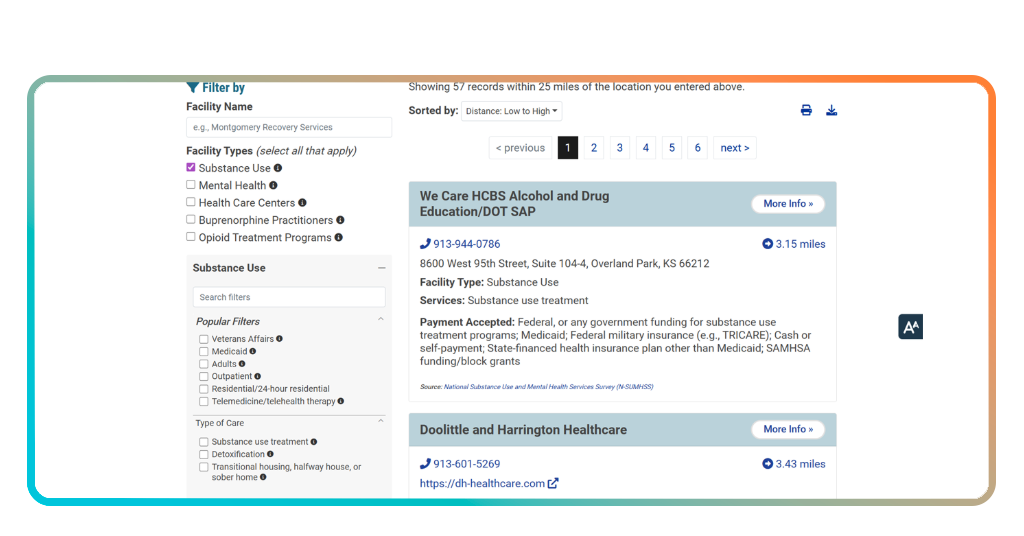1024x536 pixels.
Task: Click info icon next to Buprenorphine Practitioners
Action: click(x=340, y=220)
